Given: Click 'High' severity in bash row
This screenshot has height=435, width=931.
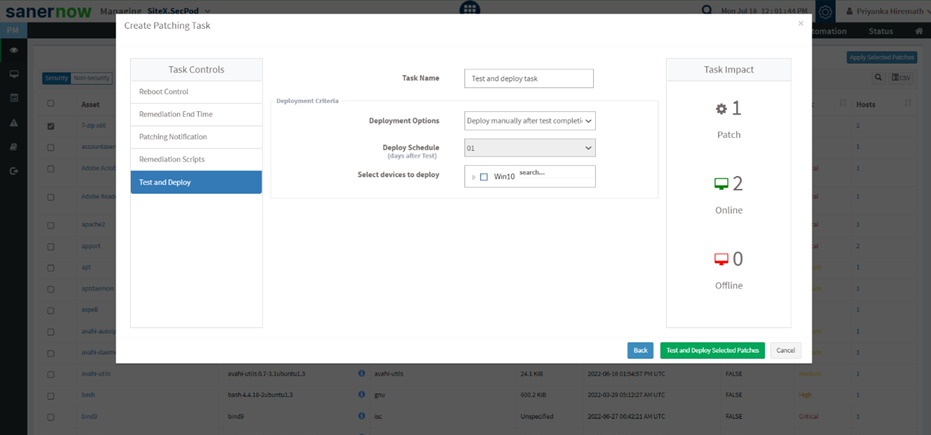Looking at the screenshot, I should [x=805, y=395].
